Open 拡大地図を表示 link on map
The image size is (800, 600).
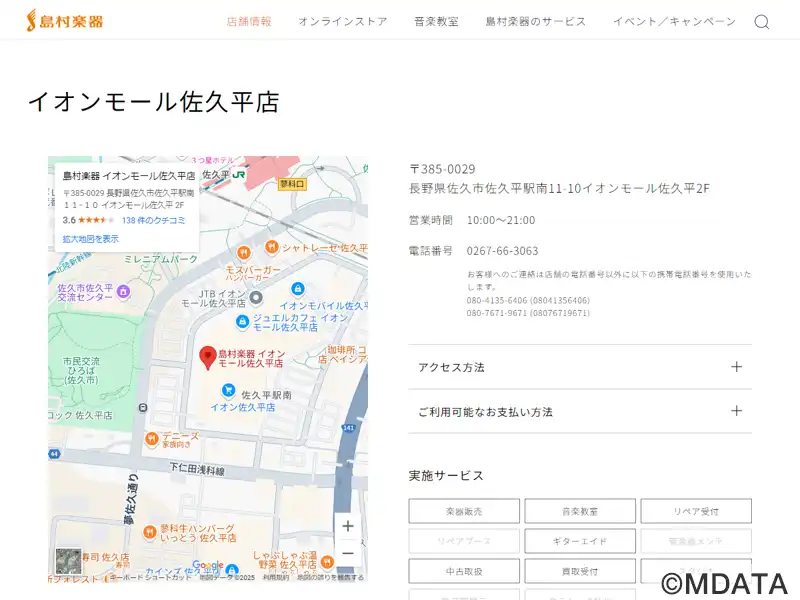(x=90, y=239)
